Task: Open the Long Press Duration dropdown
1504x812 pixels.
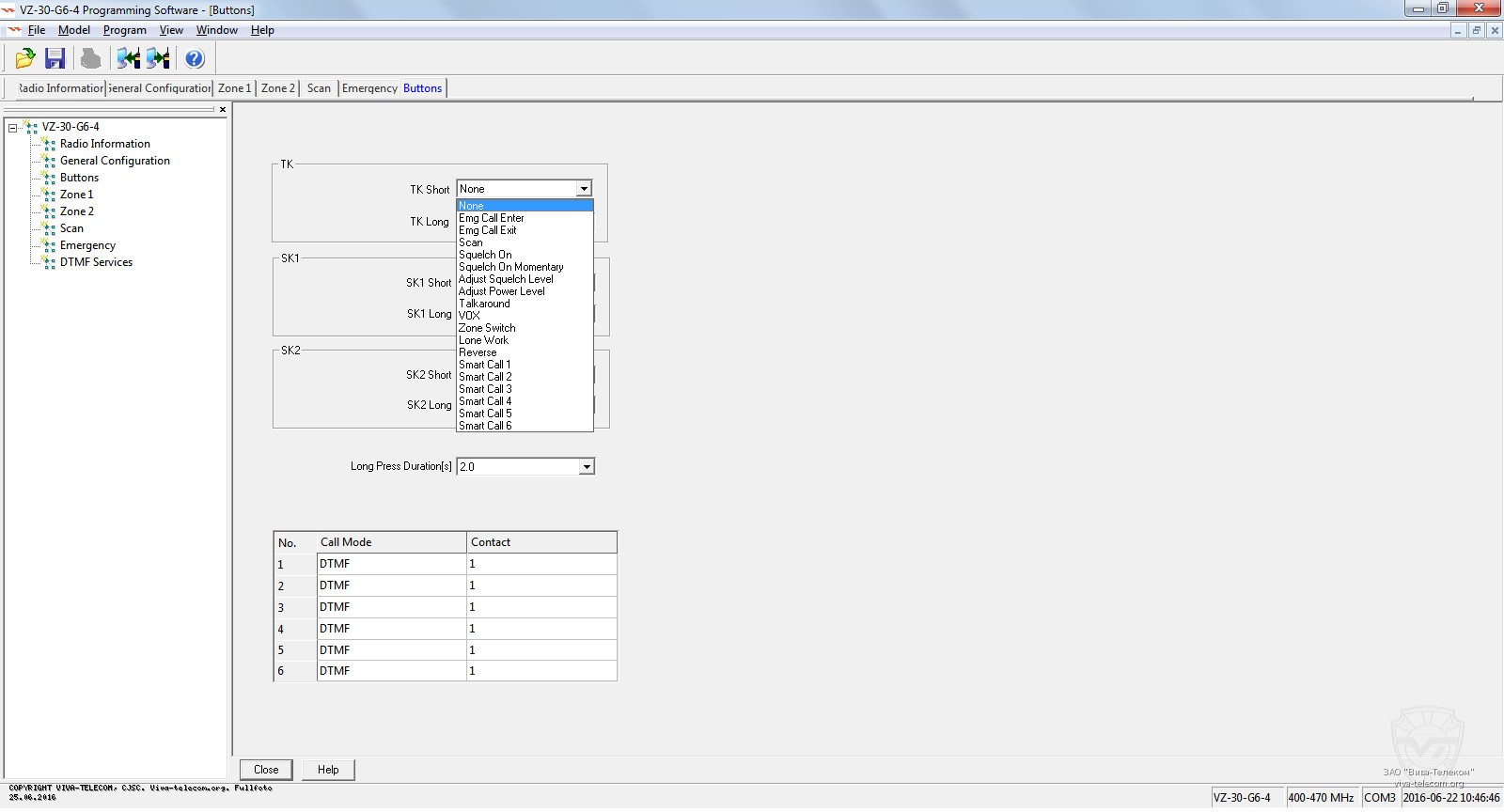Action: [587, 466]
